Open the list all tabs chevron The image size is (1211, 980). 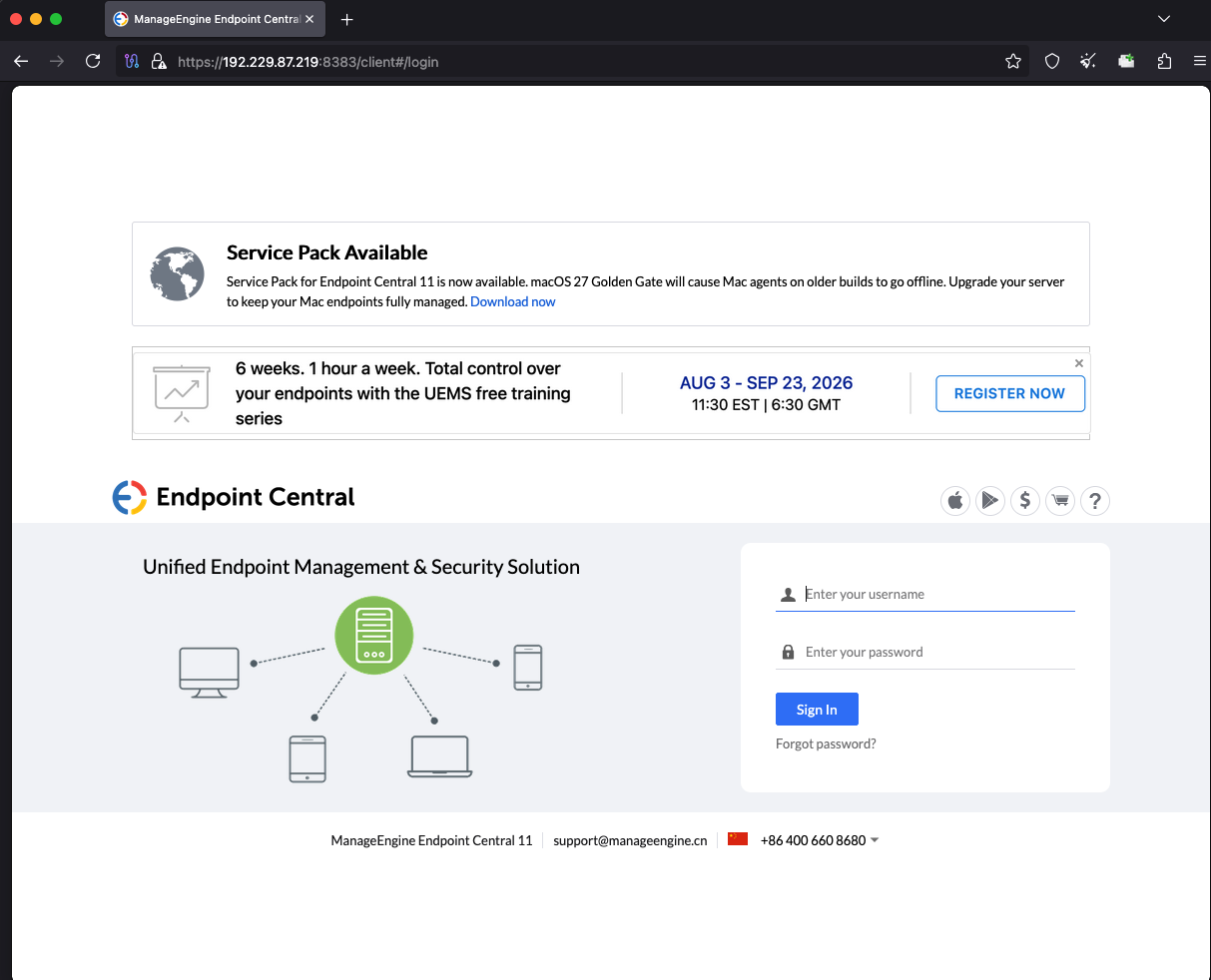click(1164, 19)
